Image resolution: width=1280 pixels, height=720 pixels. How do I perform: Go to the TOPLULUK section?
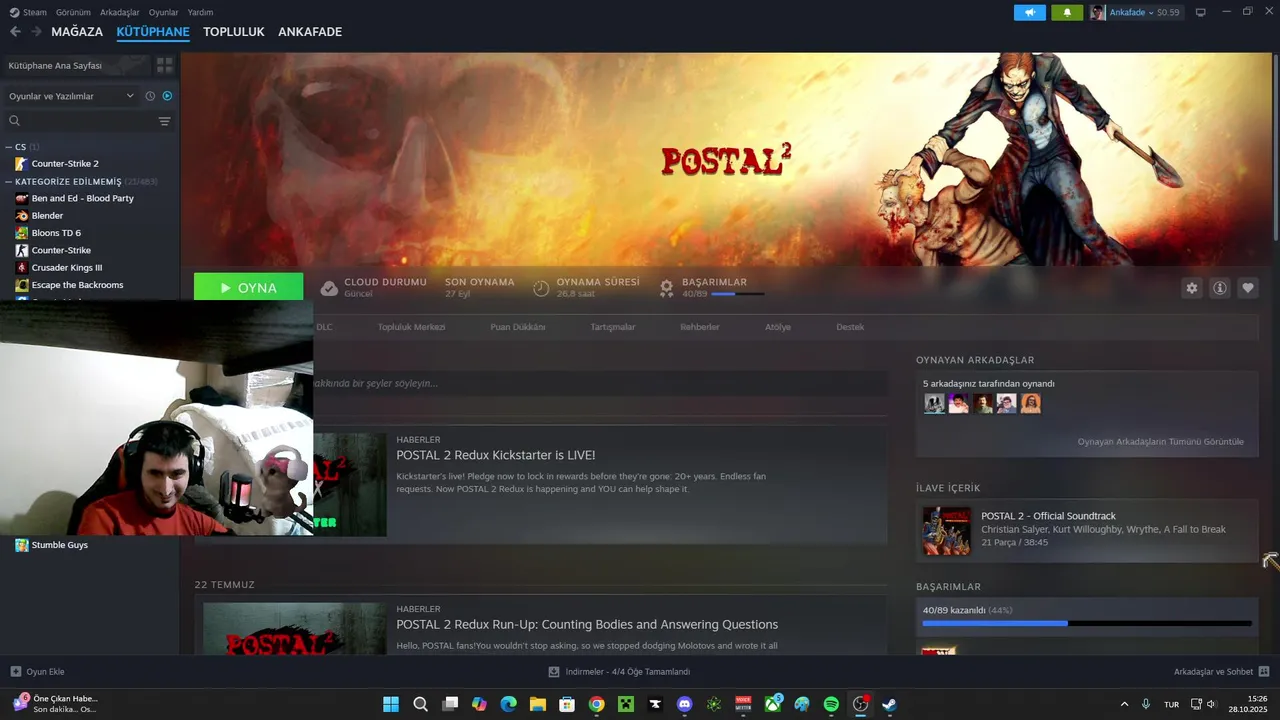point(234,32)
